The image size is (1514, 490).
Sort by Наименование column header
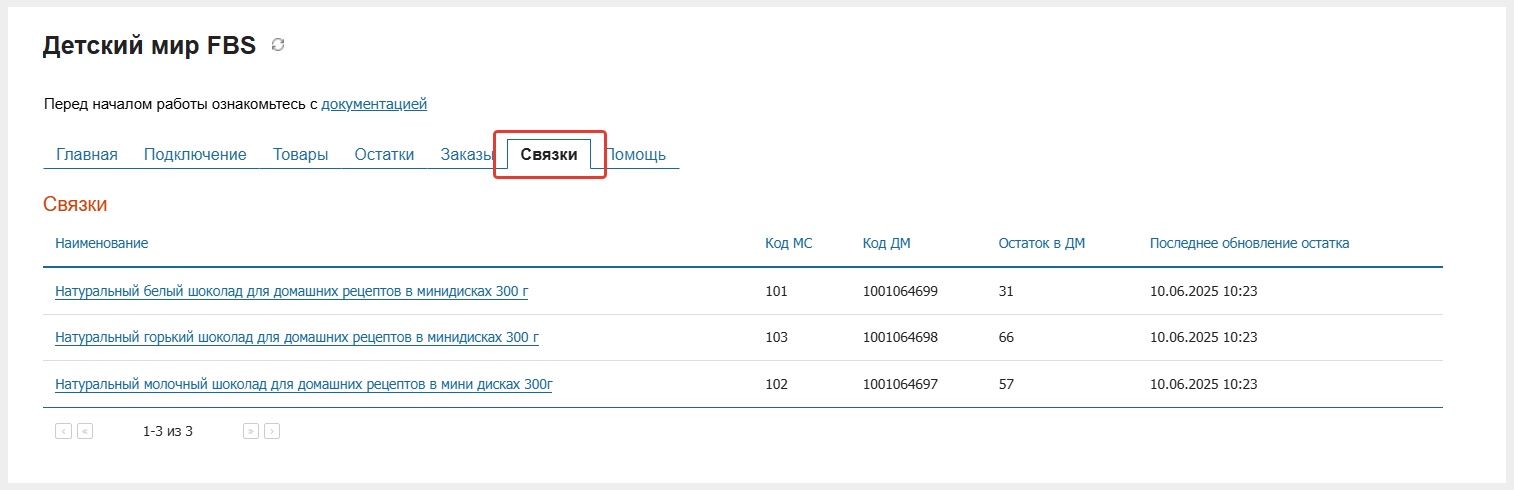coord(102,243)
